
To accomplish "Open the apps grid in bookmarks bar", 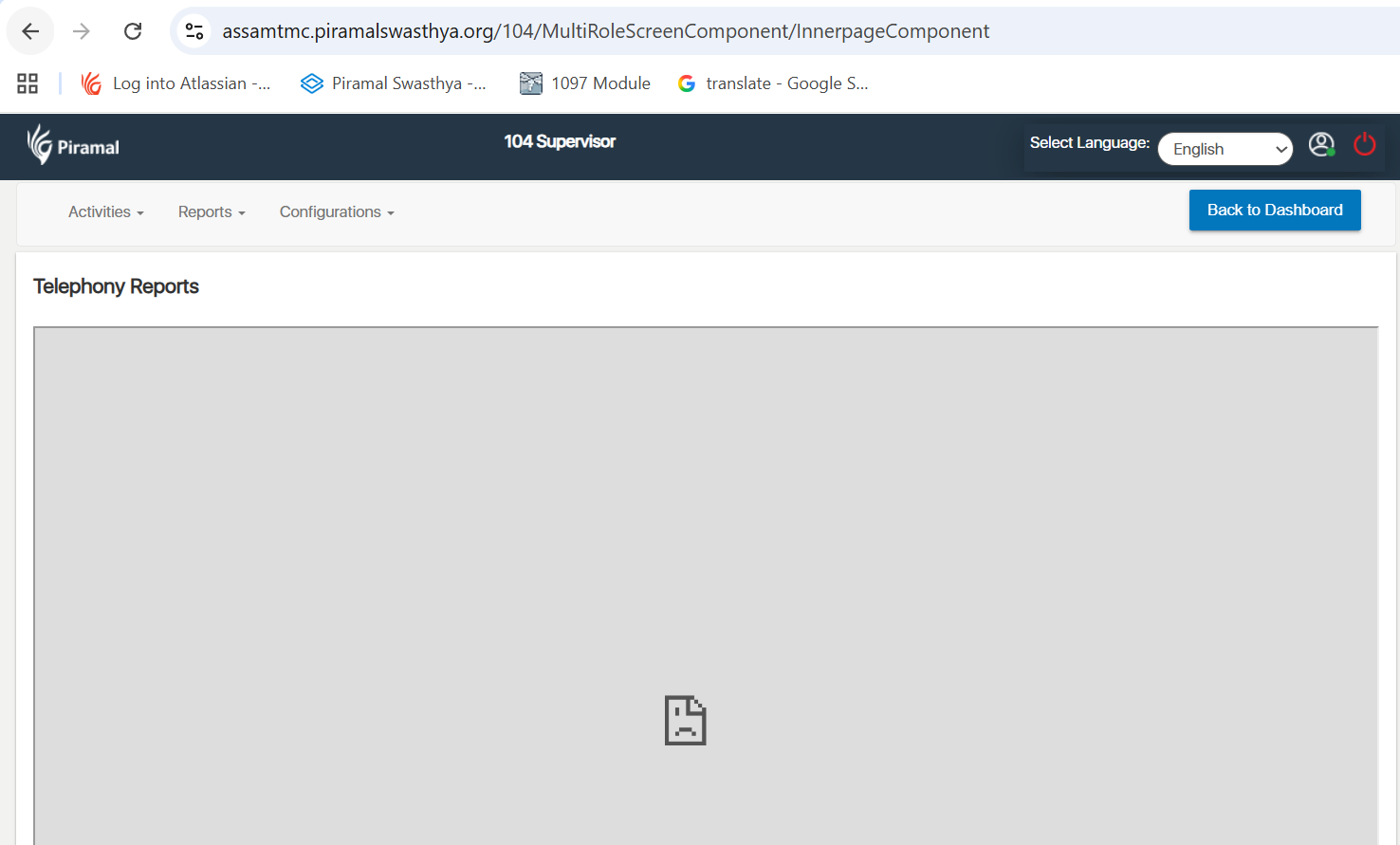I will (28, 83).
